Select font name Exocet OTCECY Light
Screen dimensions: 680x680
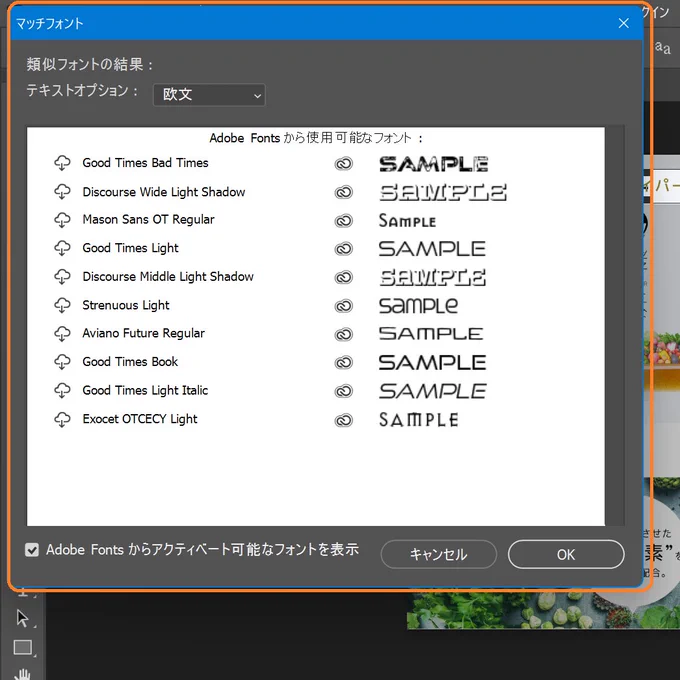tap(140, 419)
